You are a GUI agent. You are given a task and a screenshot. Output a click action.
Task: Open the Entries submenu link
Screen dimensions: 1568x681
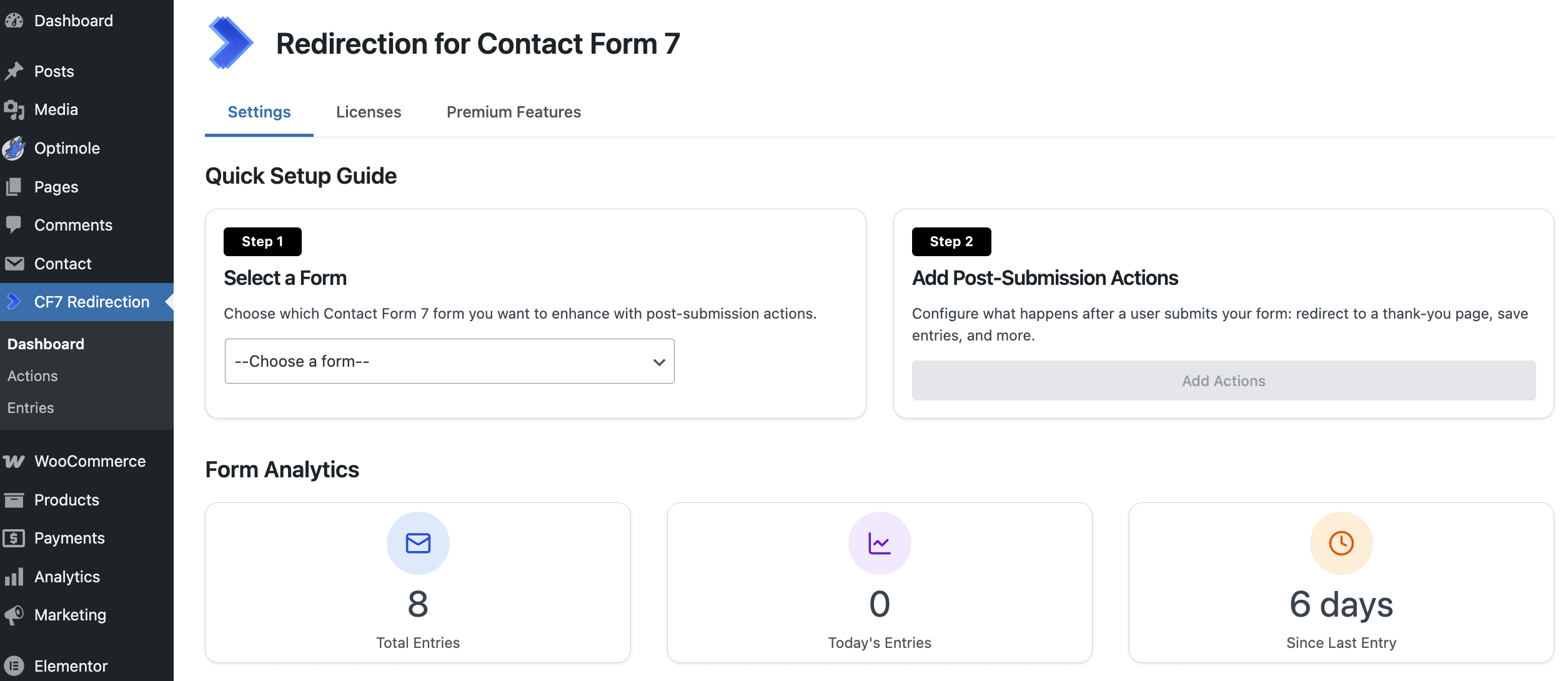31,408
